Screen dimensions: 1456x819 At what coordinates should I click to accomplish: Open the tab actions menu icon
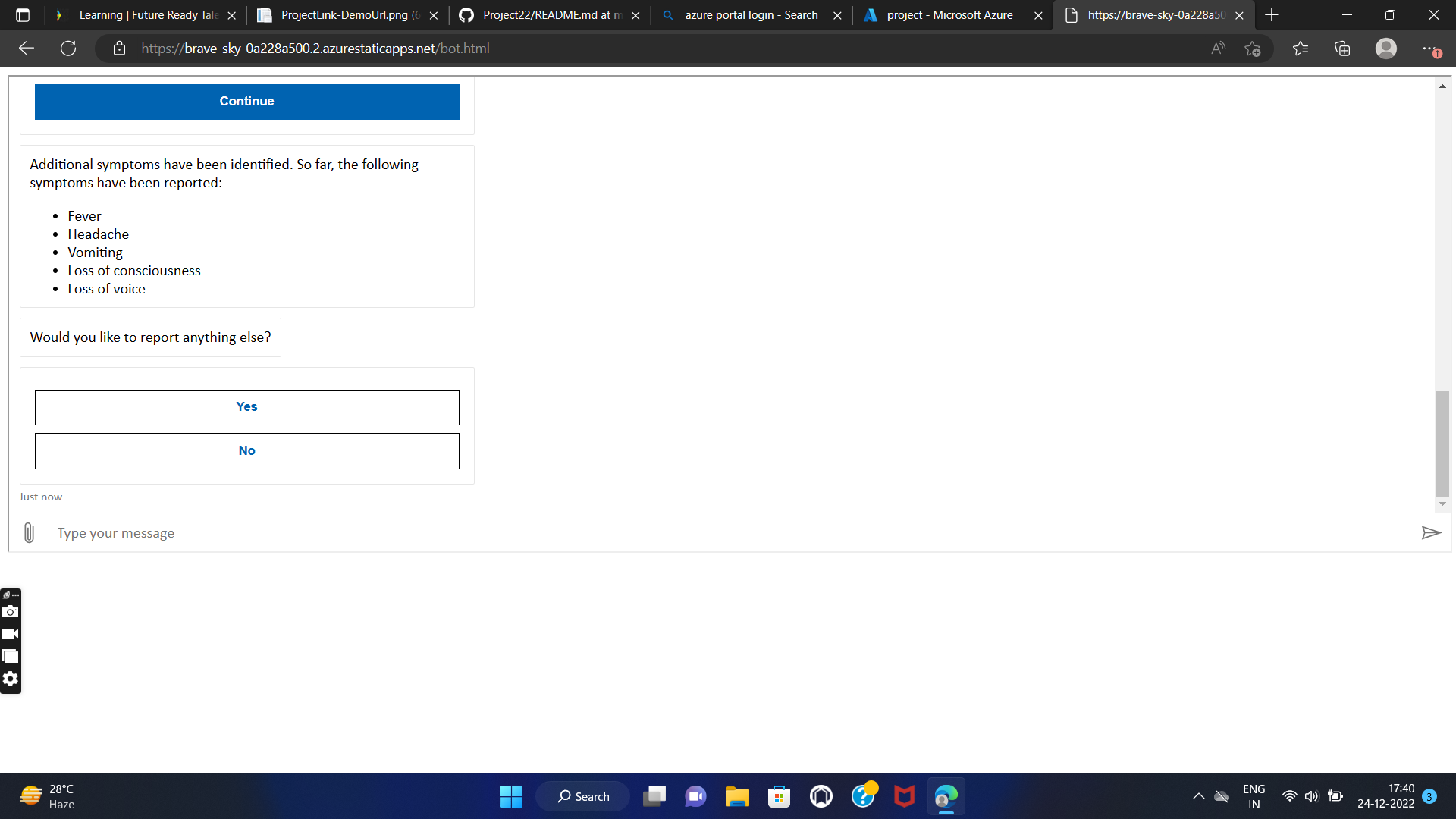[23, 15]
